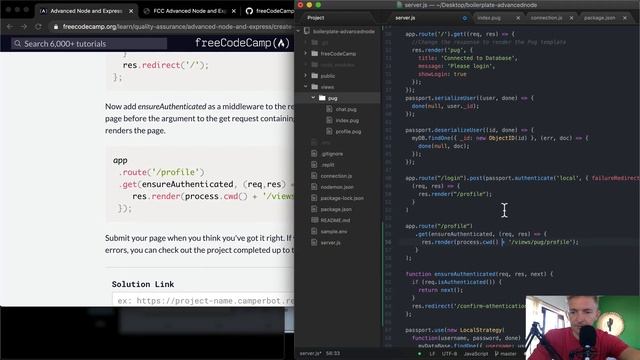Open README.md in project tree

pos(335,220)
